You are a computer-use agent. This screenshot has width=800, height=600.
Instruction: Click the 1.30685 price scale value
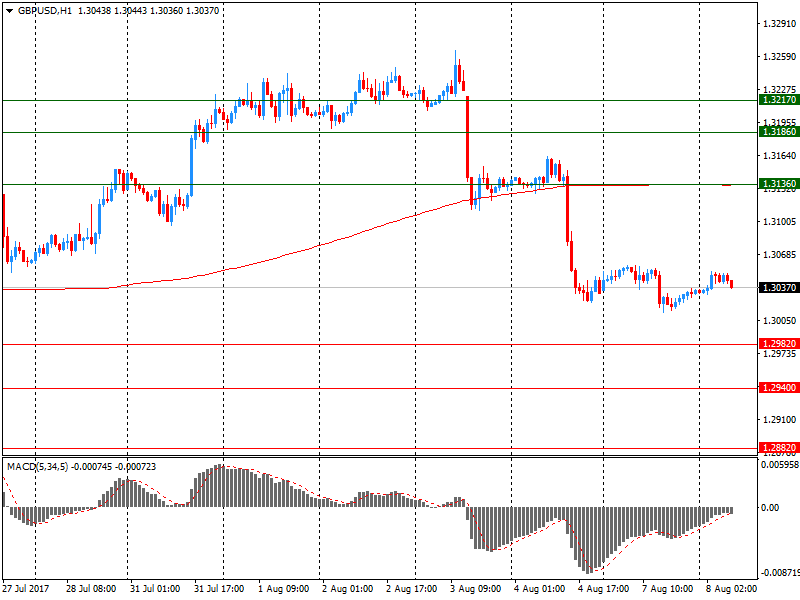click(779, 255)
